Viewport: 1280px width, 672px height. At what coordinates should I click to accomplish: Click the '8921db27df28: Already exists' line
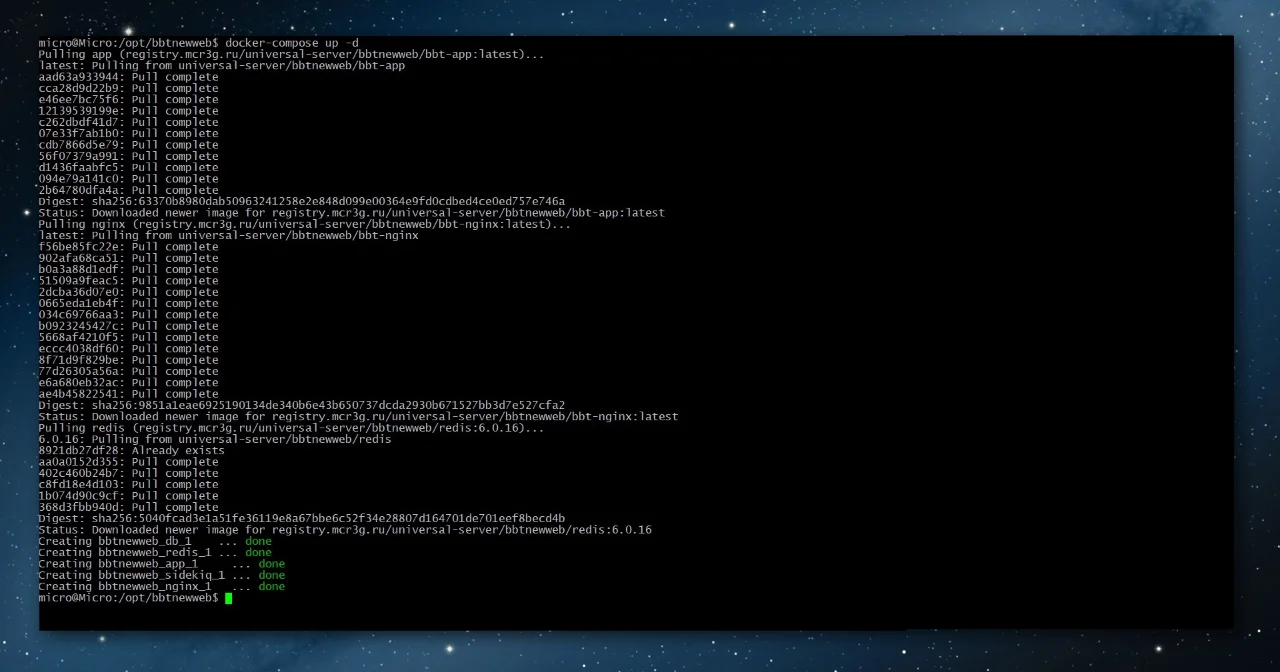[132, 450]
